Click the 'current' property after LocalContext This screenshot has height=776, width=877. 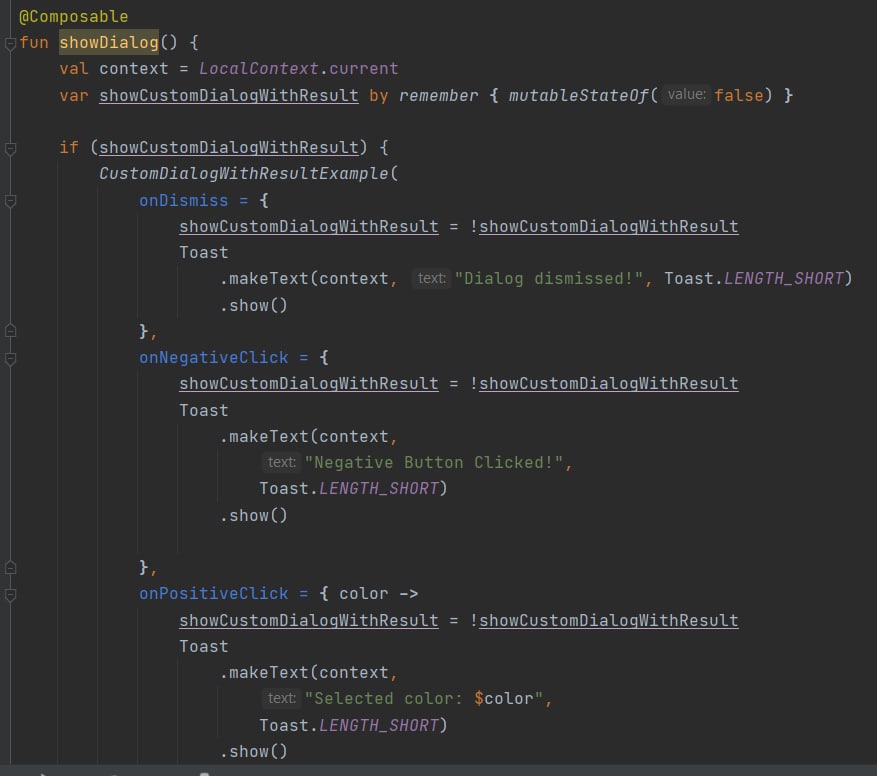coord(364,68)
